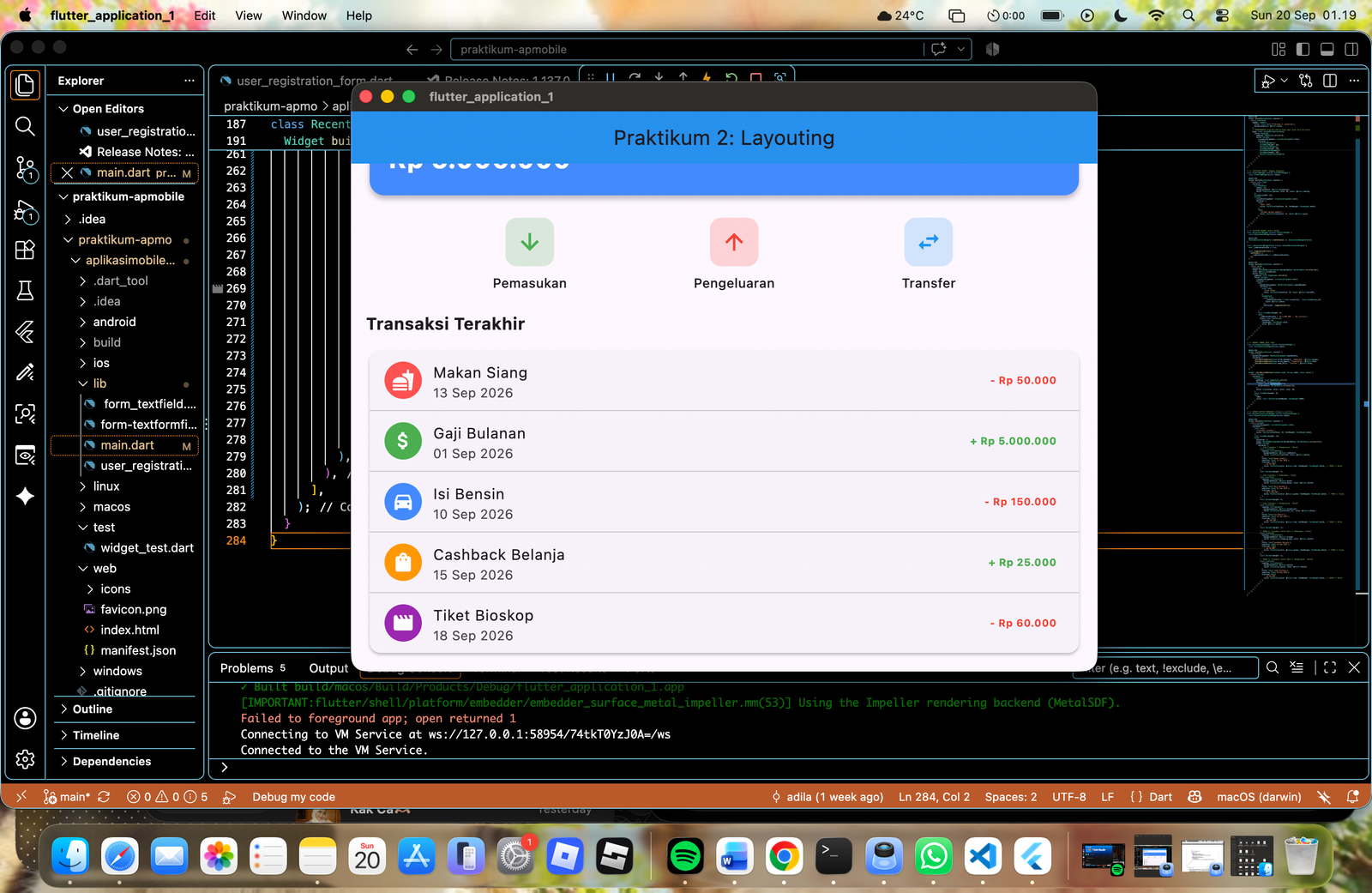Open the Source Control view
This screenshot has width=1372, height=893.
tap(25, 168)
